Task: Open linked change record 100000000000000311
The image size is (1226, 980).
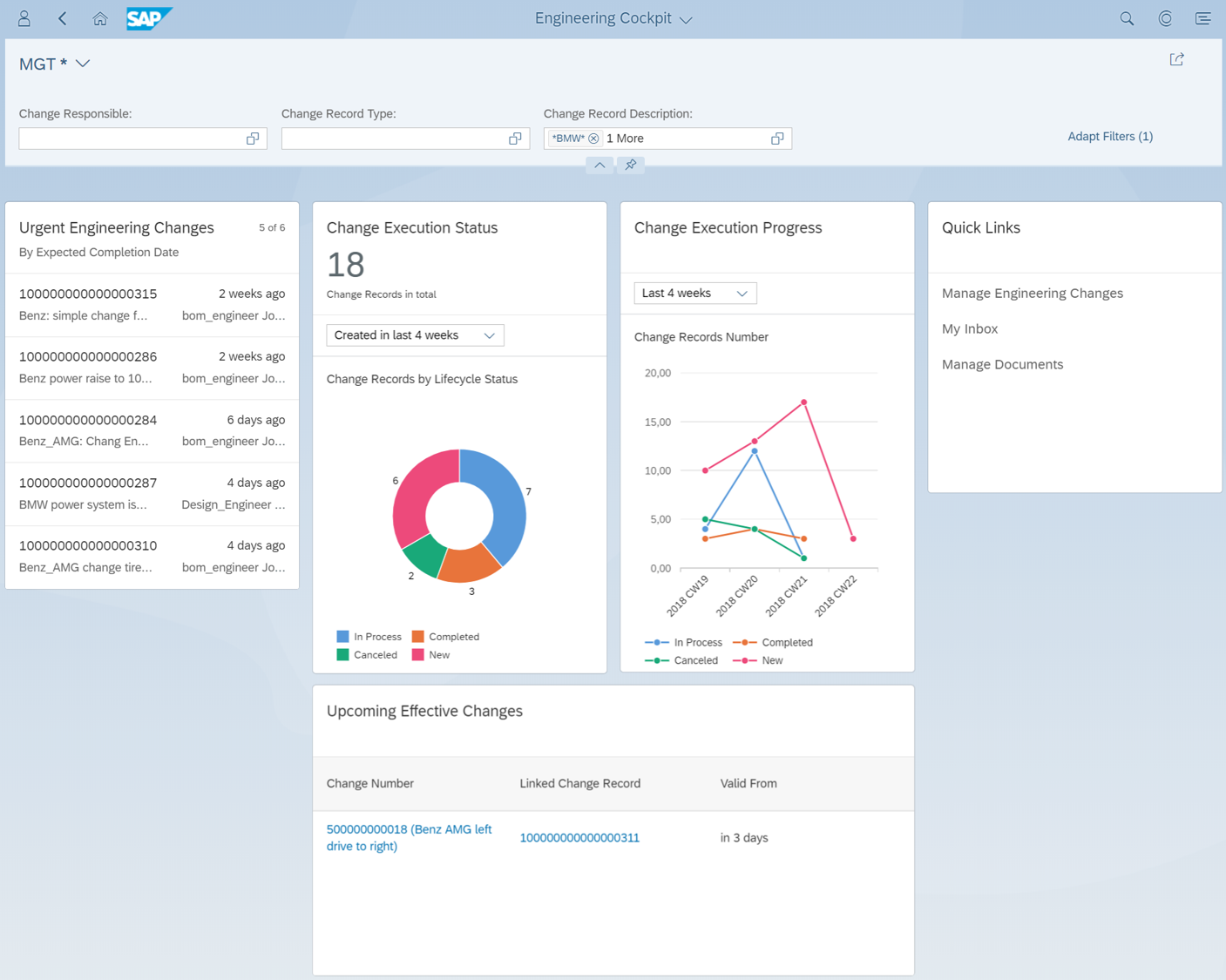Action: pos(579,838)
